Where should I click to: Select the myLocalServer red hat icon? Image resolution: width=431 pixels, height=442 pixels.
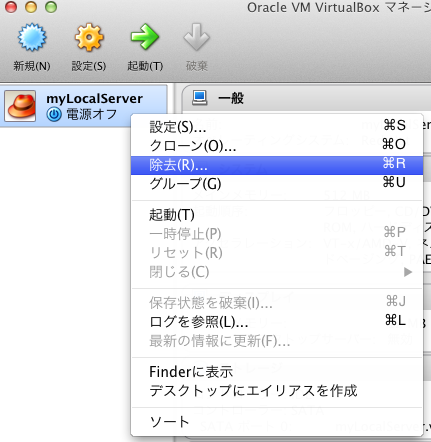[x=20, y=106]
